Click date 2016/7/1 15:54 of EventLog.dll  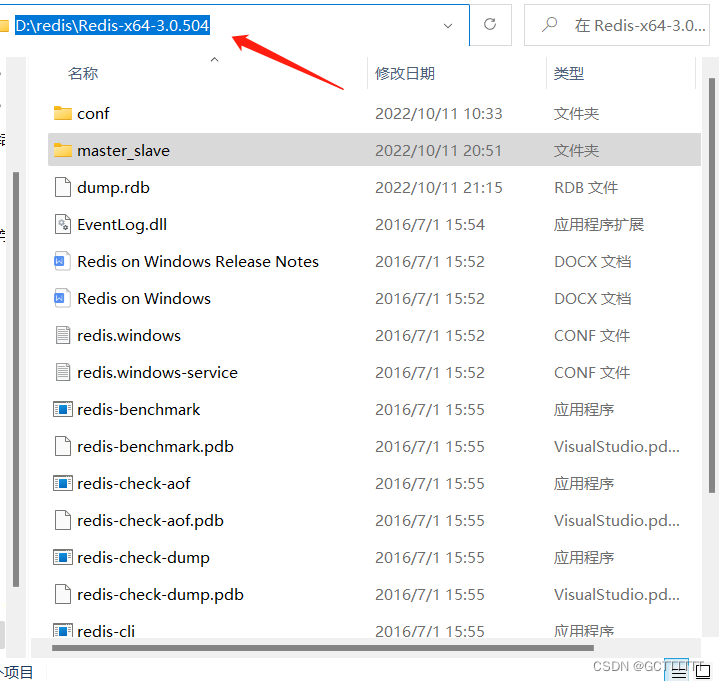430,225
